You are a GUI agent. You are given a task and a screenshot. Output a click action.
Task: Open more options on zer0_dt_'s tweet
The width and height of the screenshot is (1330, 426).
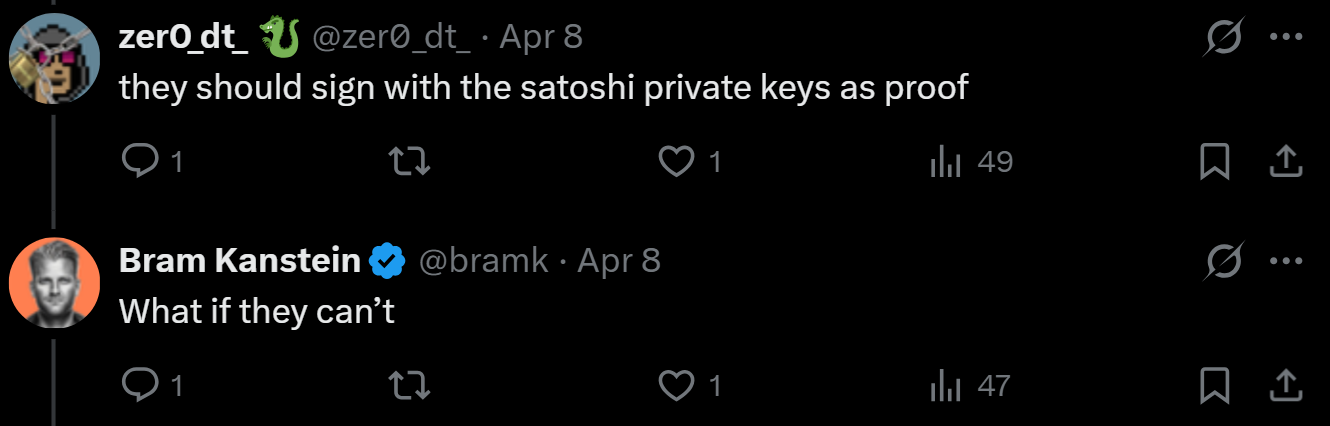coord(1285,38)
